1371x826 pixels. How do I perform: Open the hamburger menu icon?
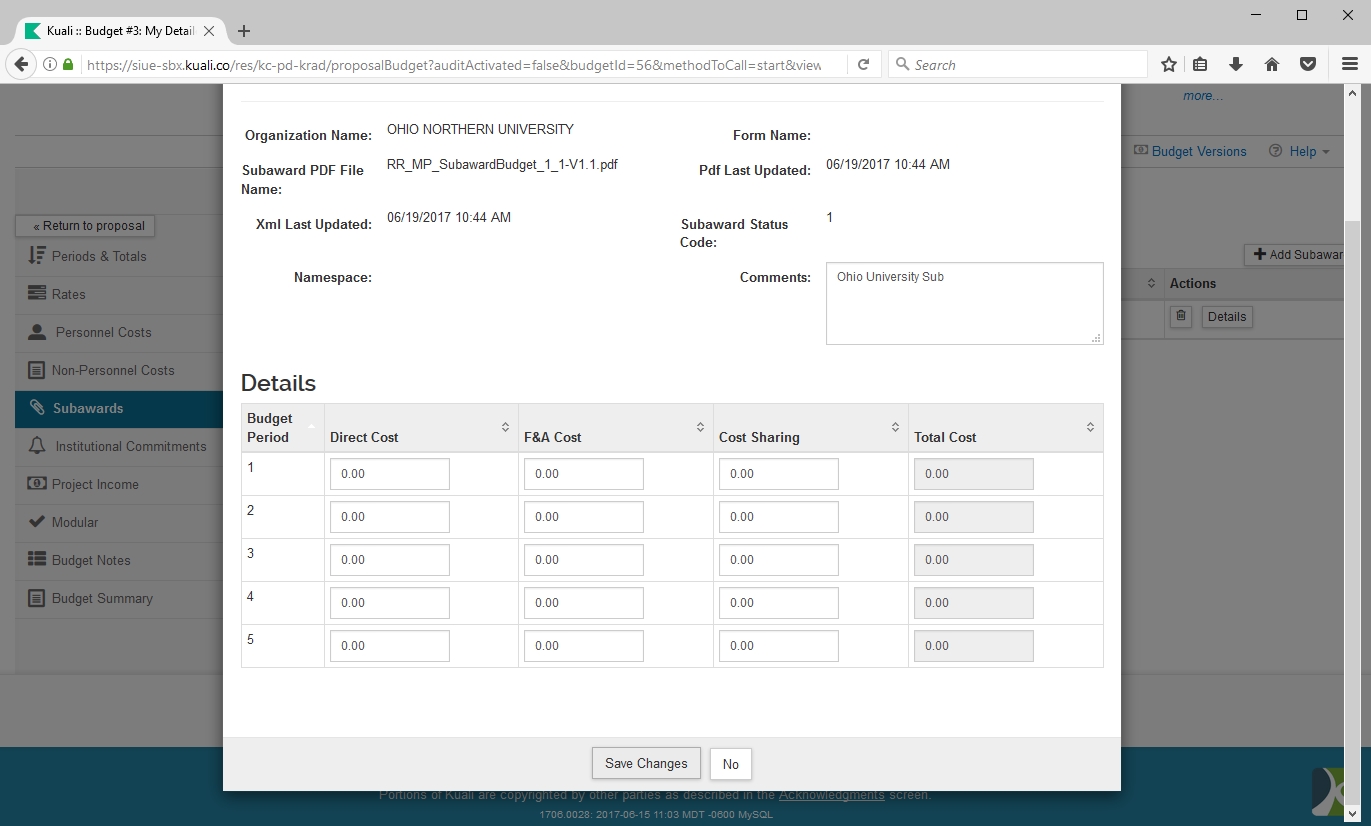pos(1349,65)
